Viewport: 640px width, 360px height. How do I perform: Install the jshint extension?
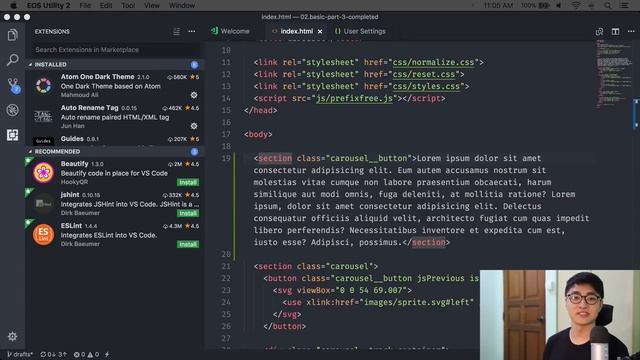point(188,213)
